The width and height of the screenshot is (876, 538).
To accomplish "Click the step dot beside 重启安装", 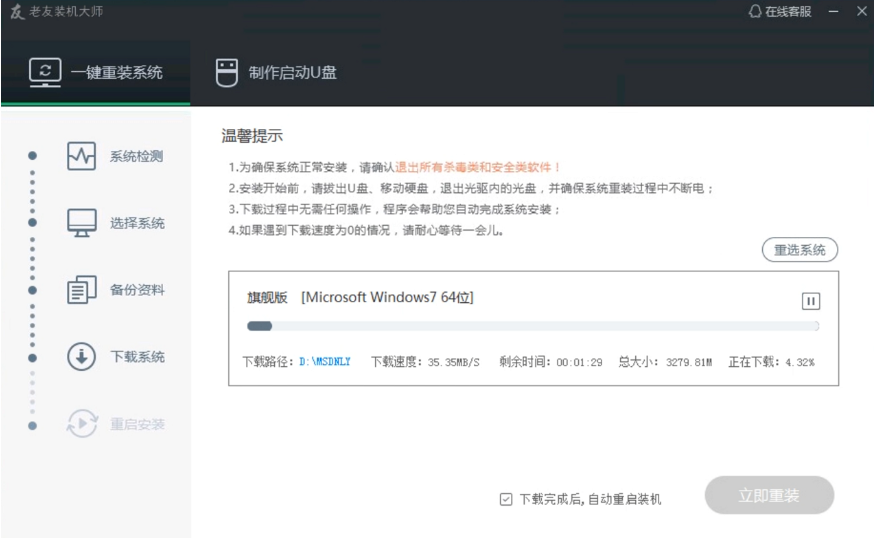I will 32,426.
